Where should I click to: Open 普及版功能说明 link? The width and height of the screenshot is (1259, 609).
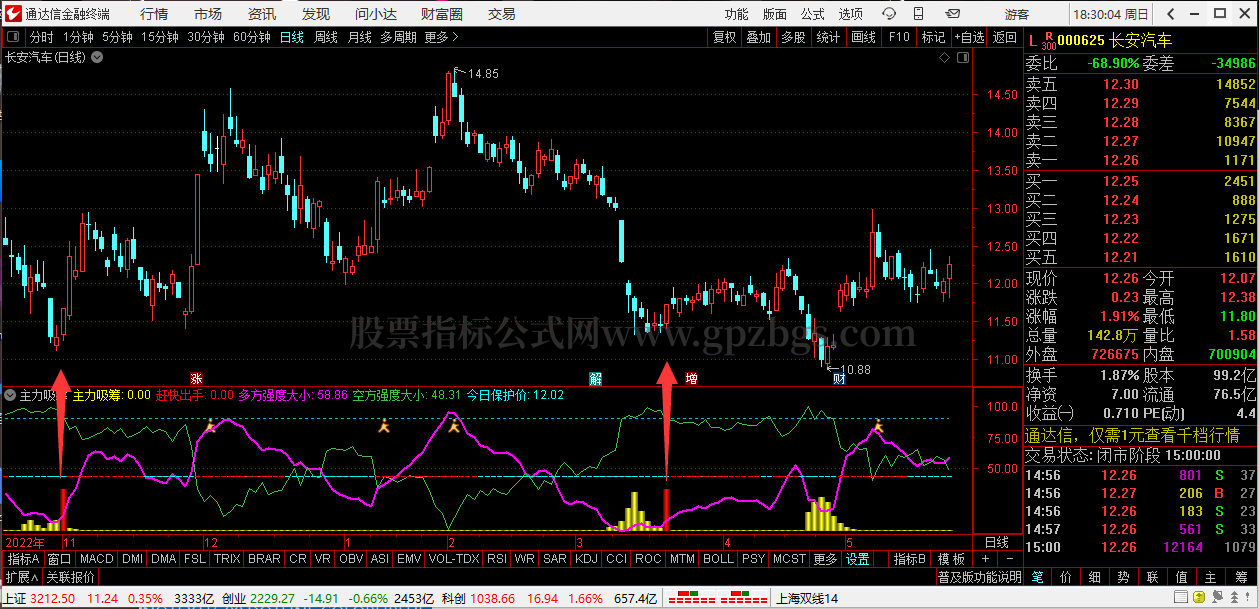click(x=979, y=577)
